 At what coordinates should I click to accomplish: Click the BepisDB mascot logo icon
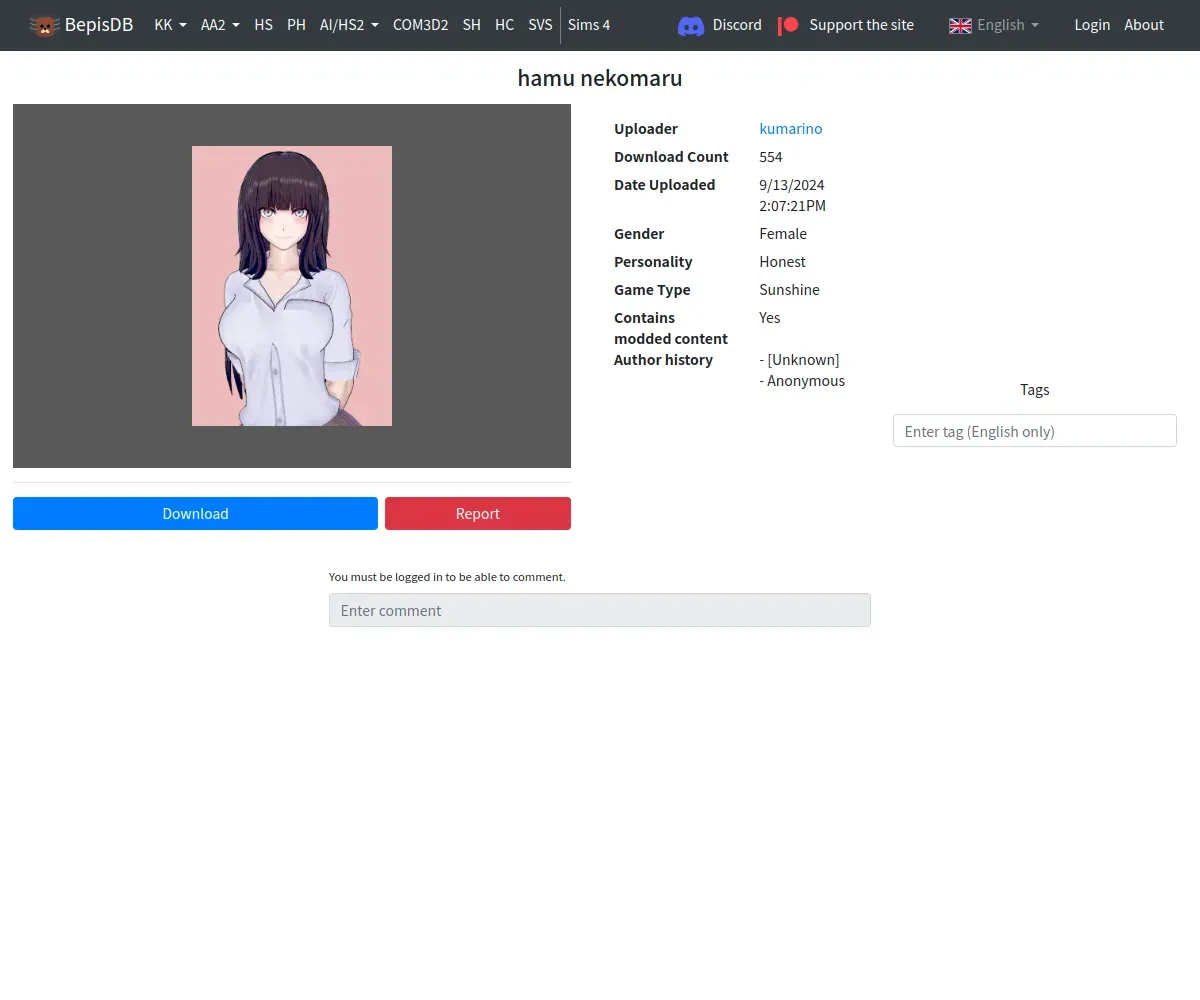click(45, 25)
